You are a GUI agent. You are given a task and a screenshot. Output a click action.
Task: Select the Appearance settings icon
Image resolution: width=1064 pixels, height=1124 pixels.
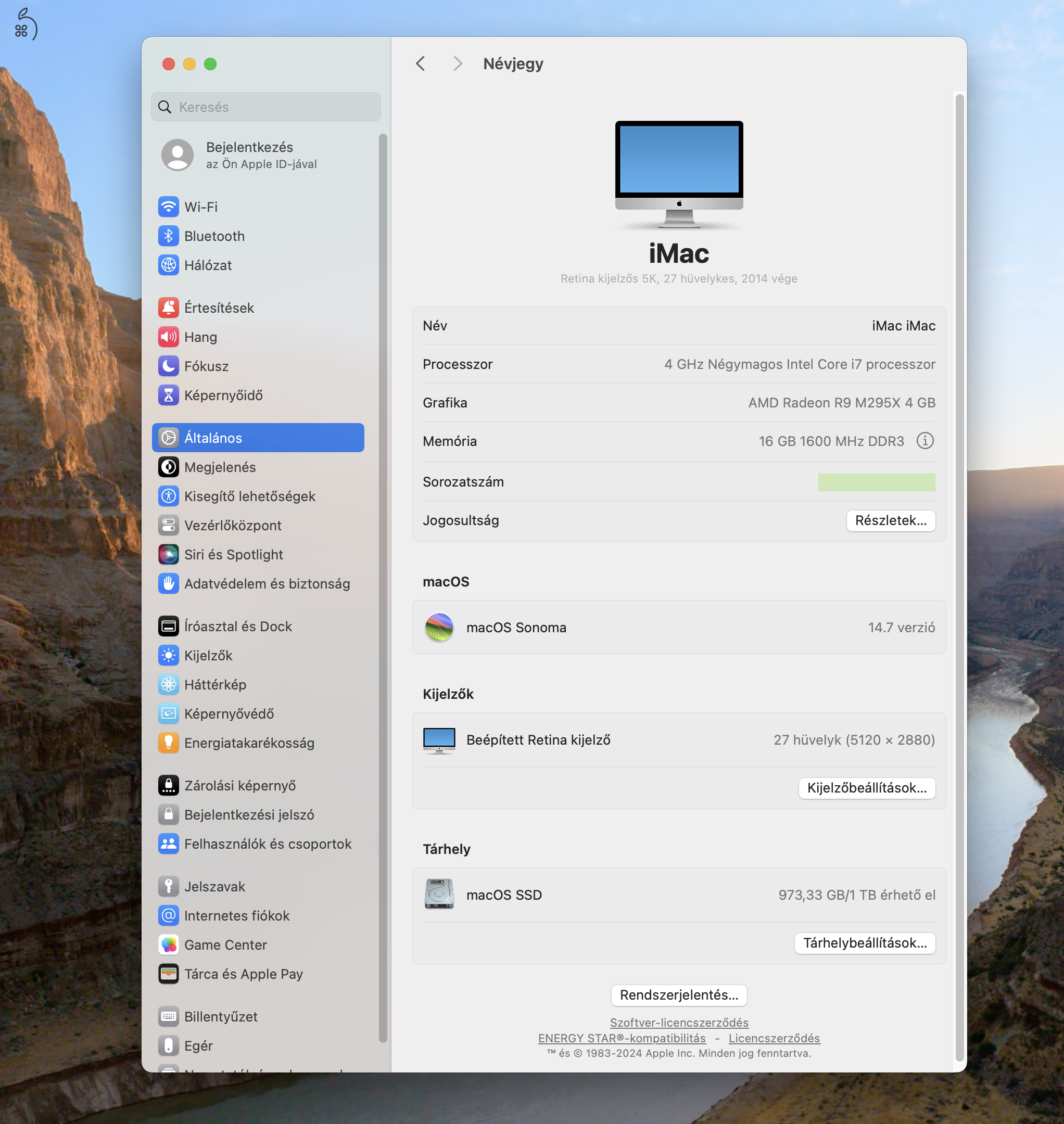pos(168,466)
